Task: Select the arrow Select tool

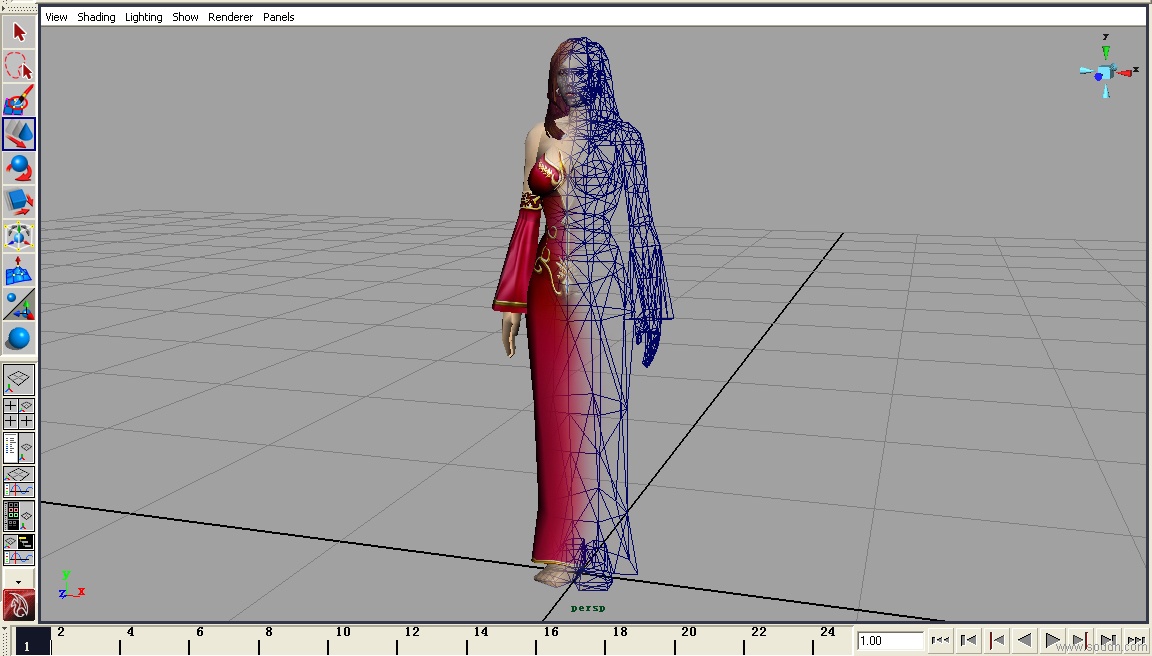Action: coord(19,32)
